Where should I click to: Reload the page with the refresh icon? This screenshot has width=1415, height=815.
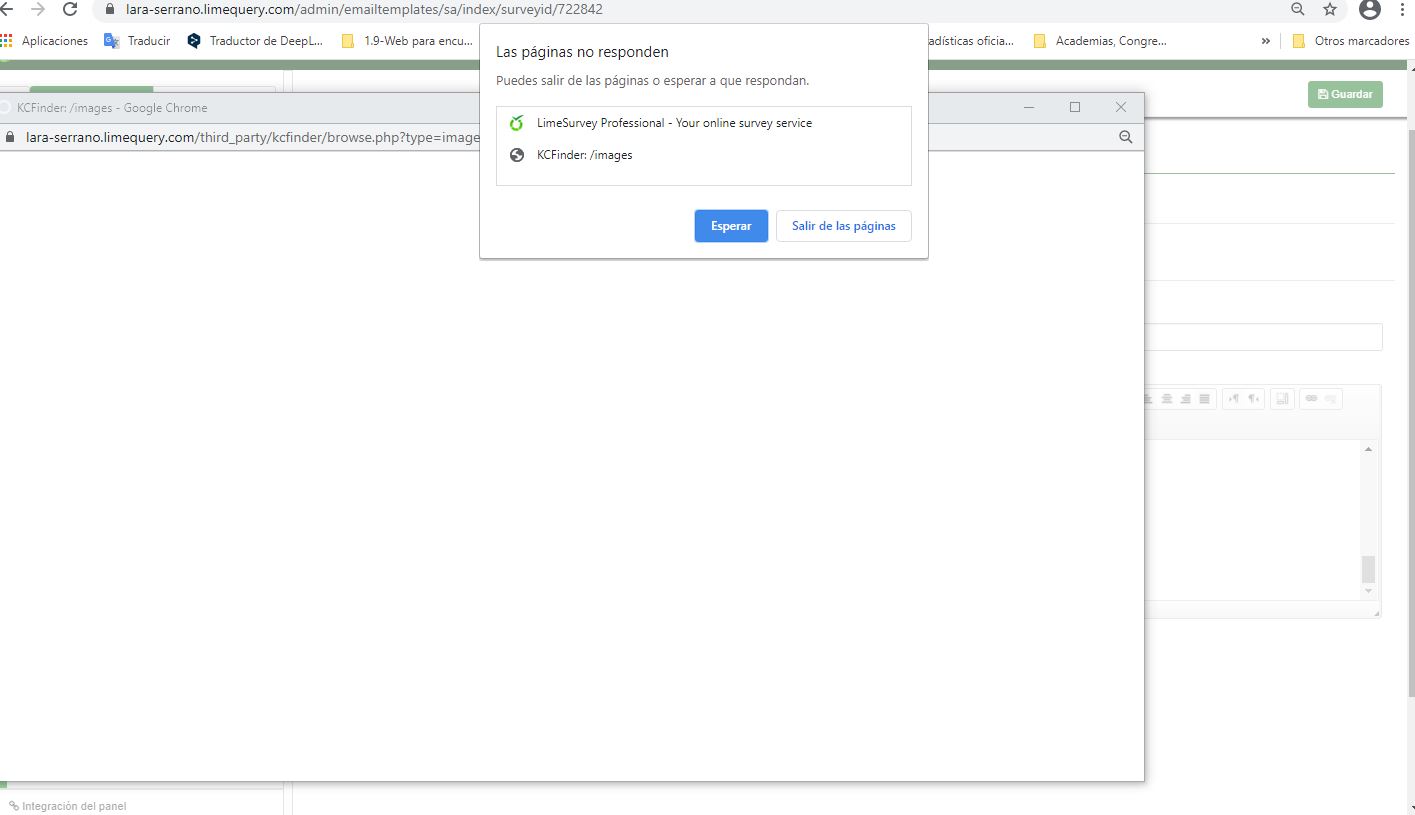point(70,9)
